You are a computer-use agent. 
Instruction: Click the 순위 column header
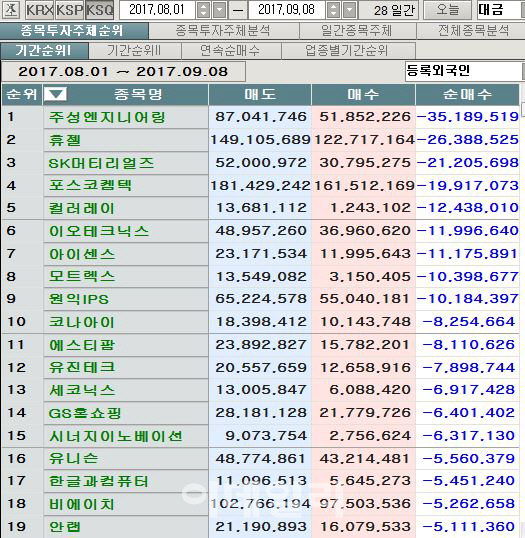(22, 94)
